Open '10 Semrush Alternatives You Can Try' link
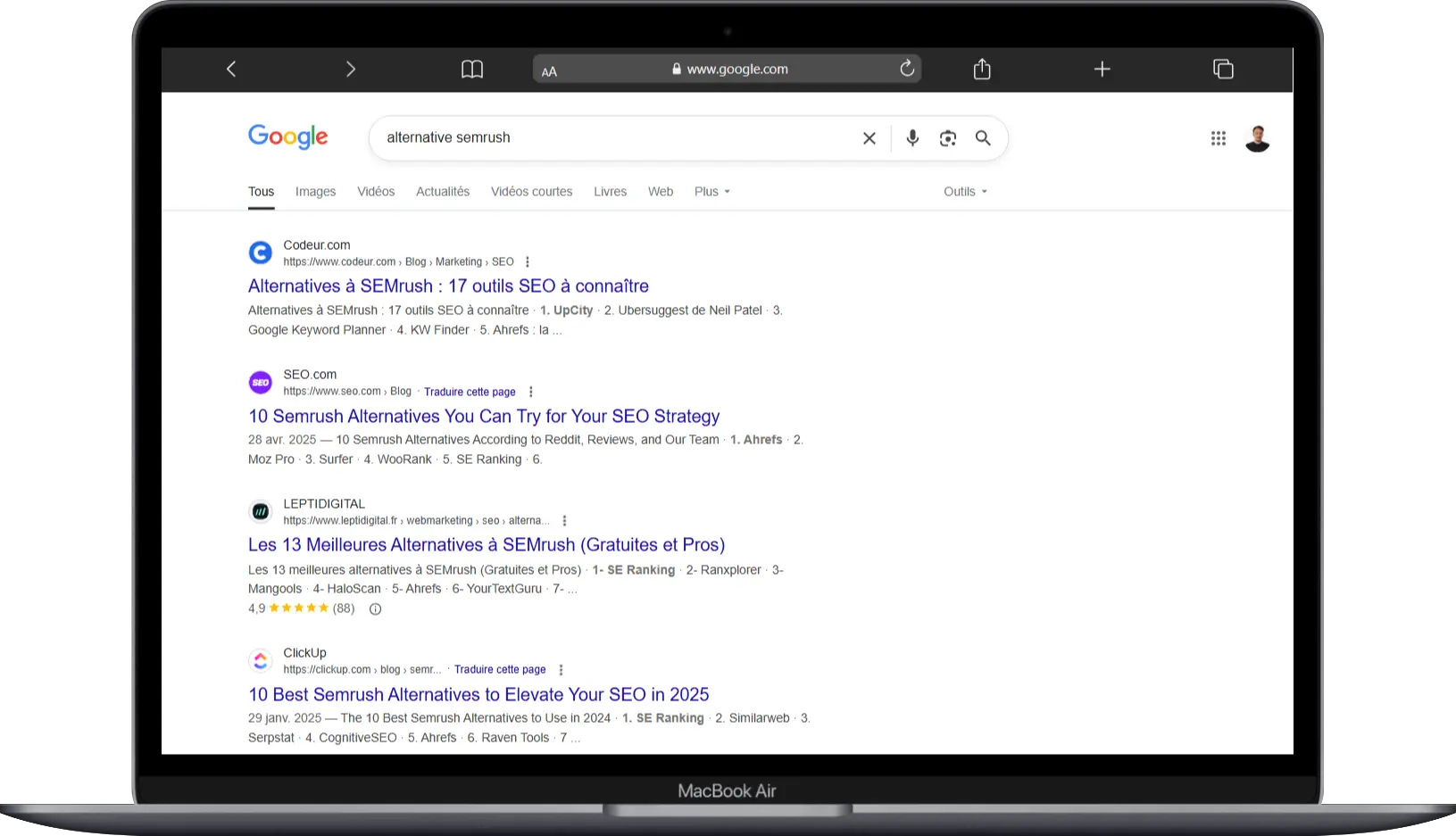Viewport: 1456px width, 836px height. coord(484,417)
